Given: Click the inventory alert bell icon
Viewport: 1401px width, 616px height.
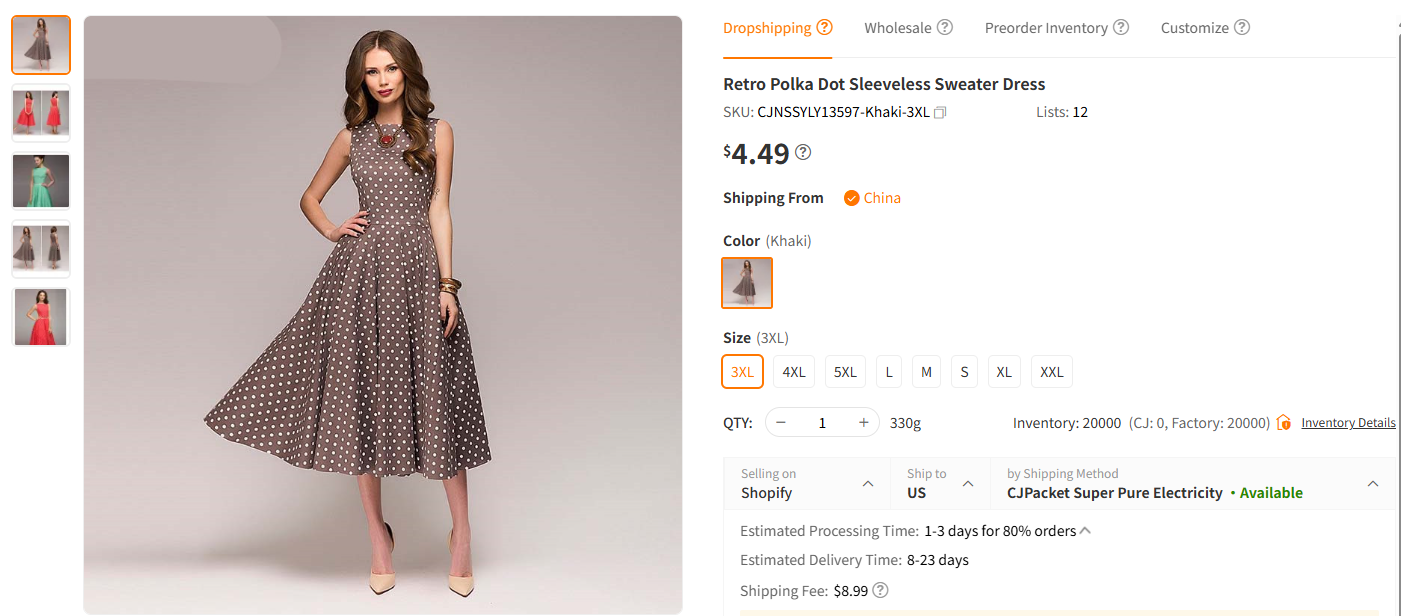Looking at the screenshot, I should tap(1283, 422).
